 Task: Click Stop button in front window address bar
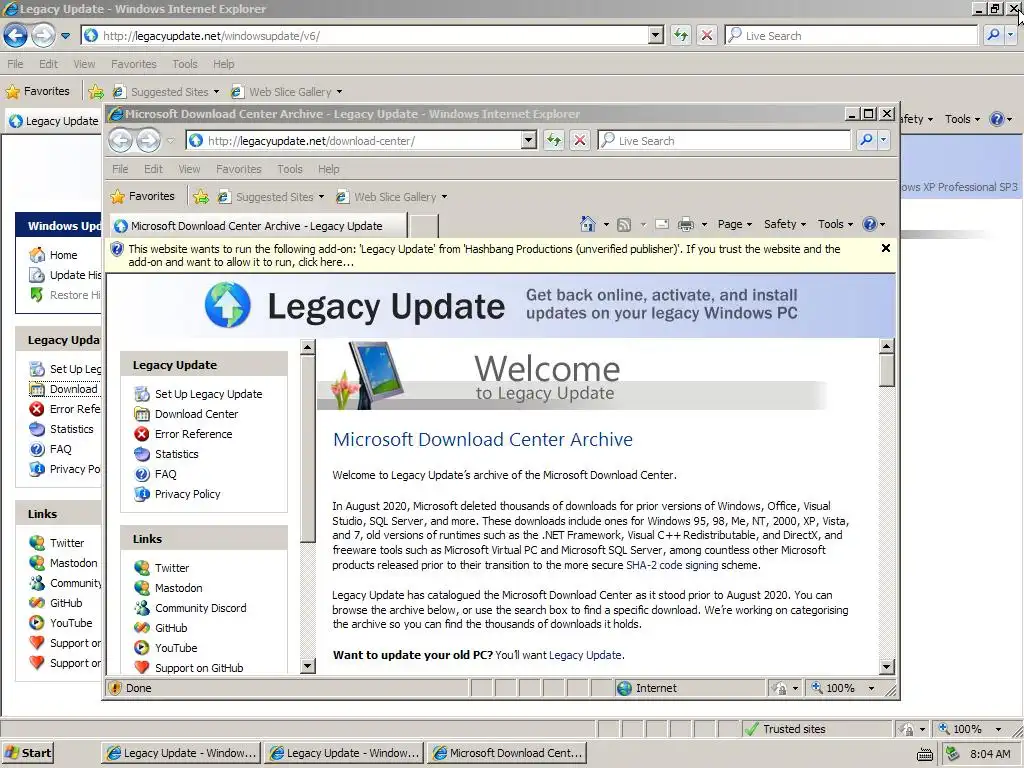point(579,140)
